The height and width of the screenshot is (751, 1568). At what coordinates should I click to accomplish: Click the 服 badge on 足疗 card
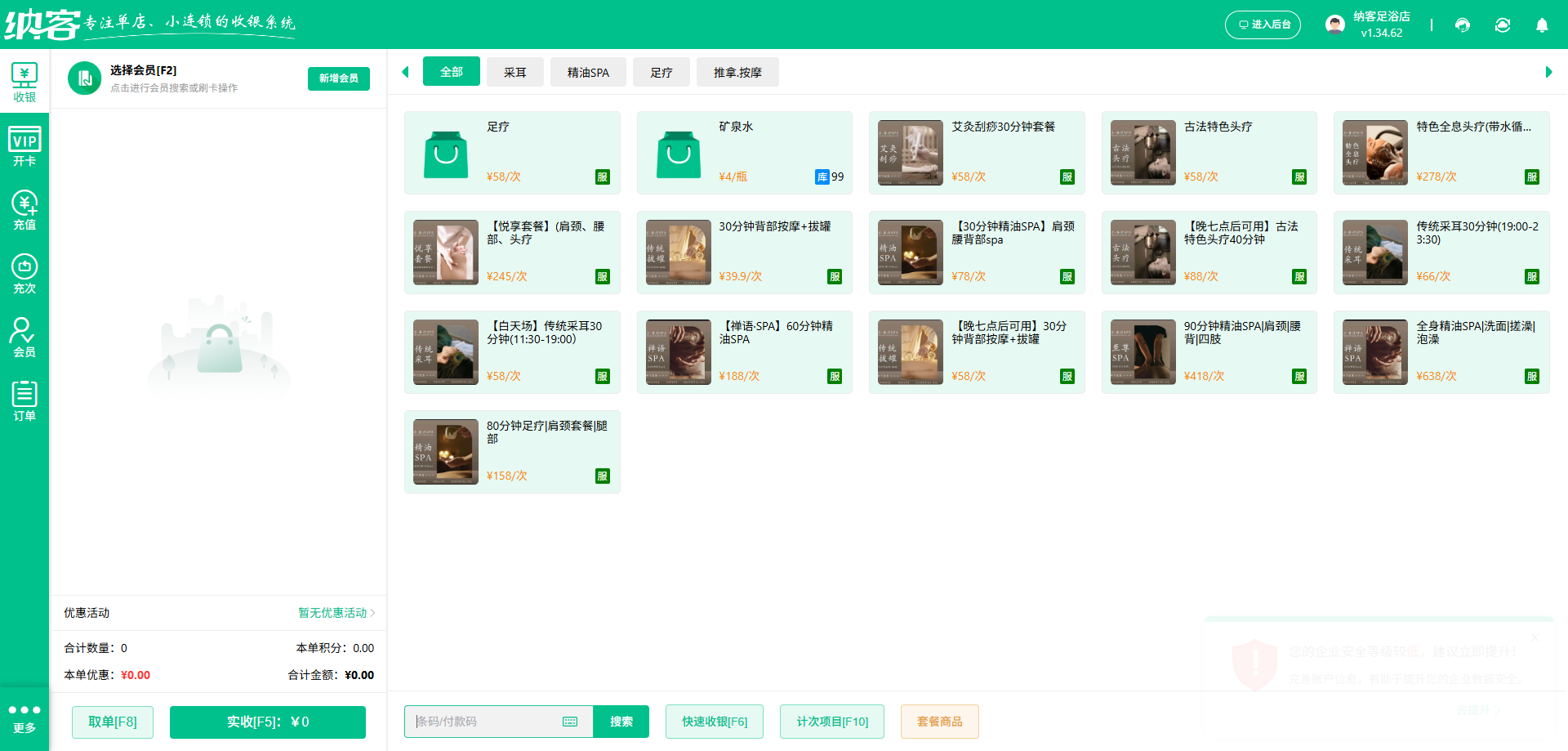click(x=603, y=177)
